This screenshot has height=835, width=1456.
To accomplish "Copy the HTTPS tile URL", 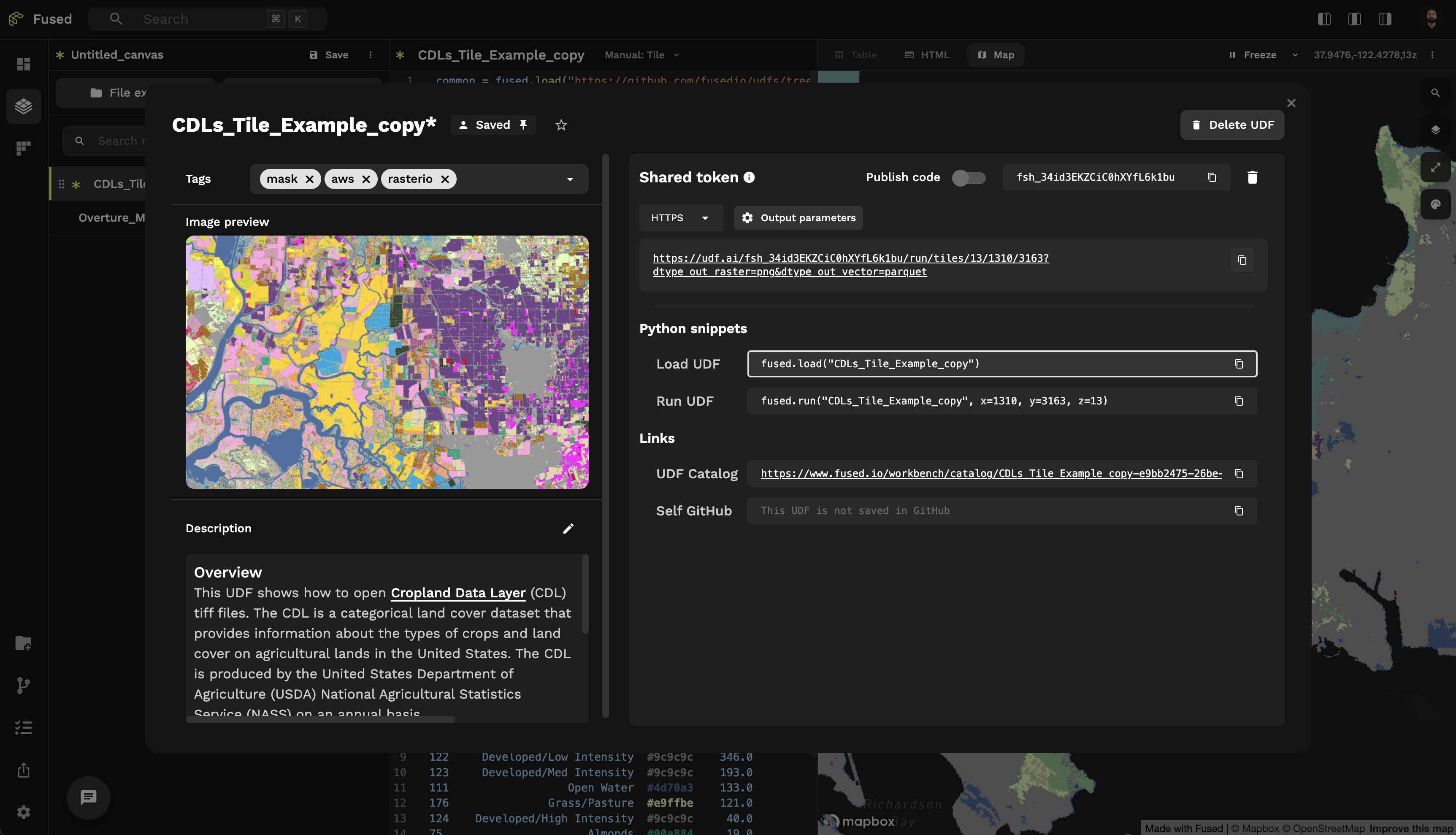I will click(x=1242, y=260).
